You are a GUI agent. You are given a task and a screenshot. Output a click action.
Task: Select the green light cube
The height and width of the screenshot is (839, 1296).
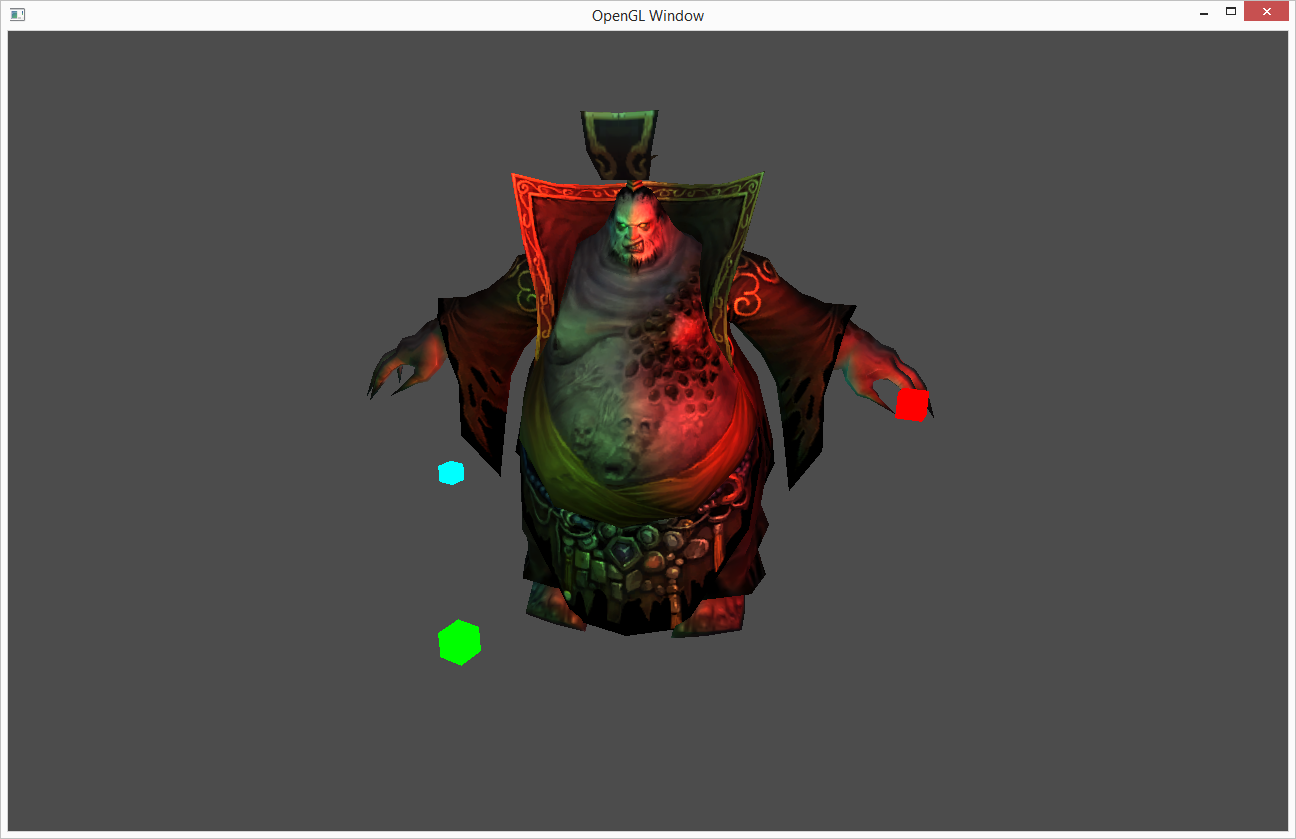pos(459,642)
